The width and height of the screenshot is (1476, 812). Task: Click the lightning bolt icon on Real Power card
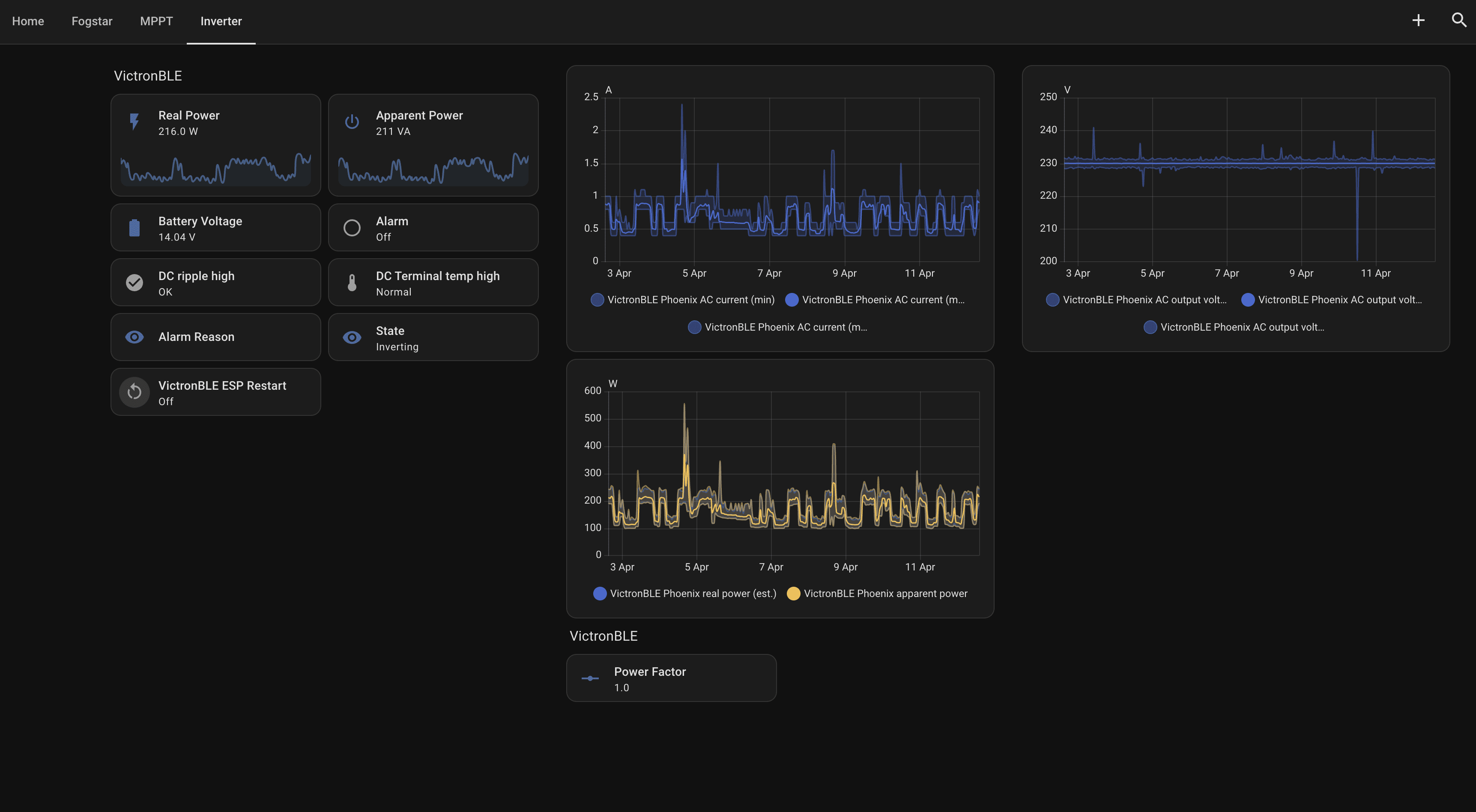point(134,122)
